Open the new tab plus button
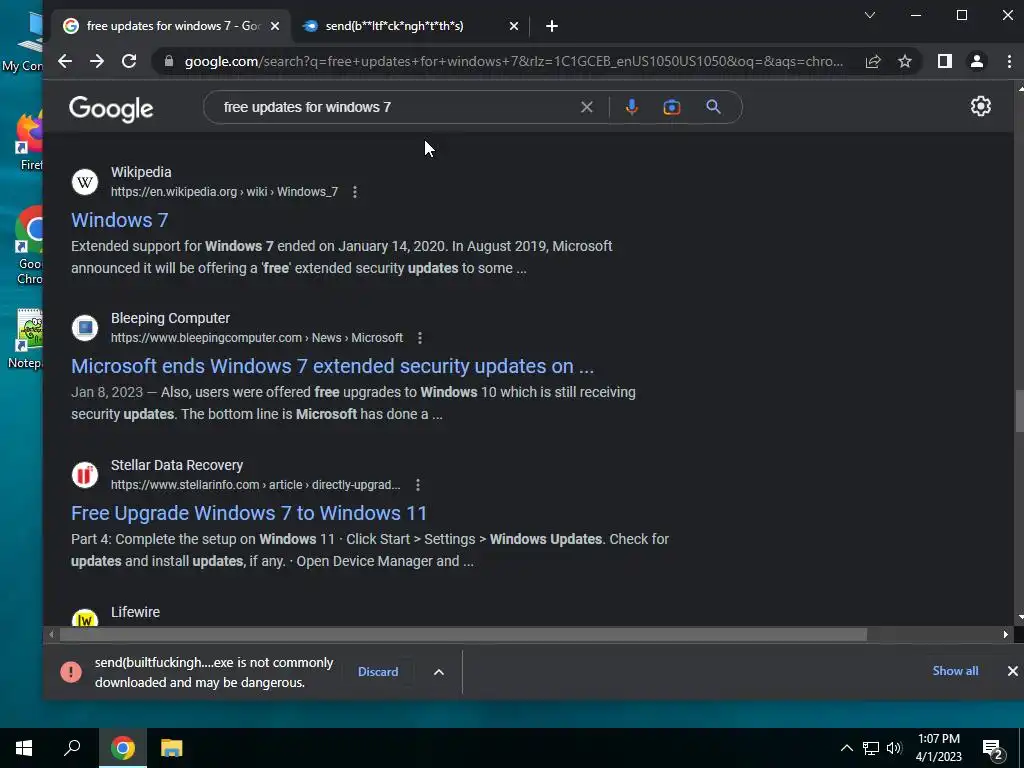 [x=552, y=26]
